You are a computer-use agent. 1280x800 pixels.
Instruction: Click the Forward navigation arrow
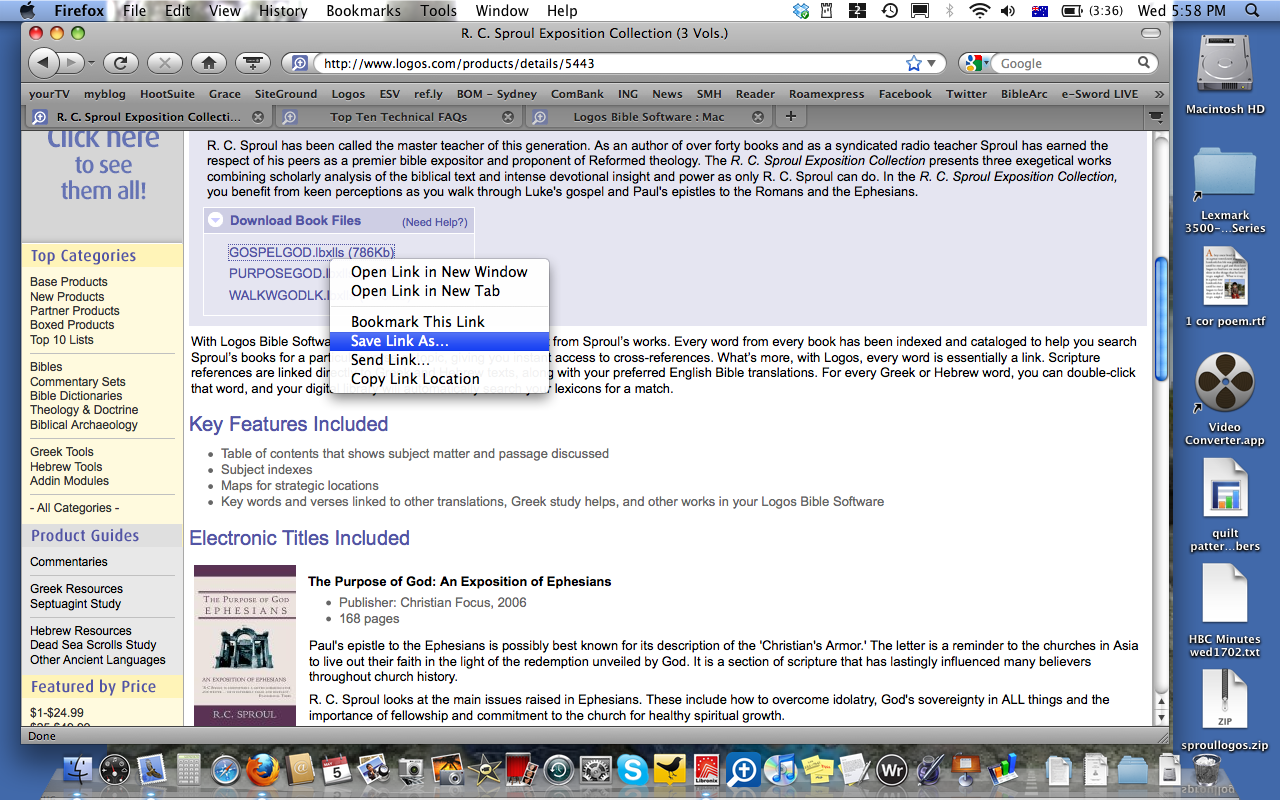[73, 63]
